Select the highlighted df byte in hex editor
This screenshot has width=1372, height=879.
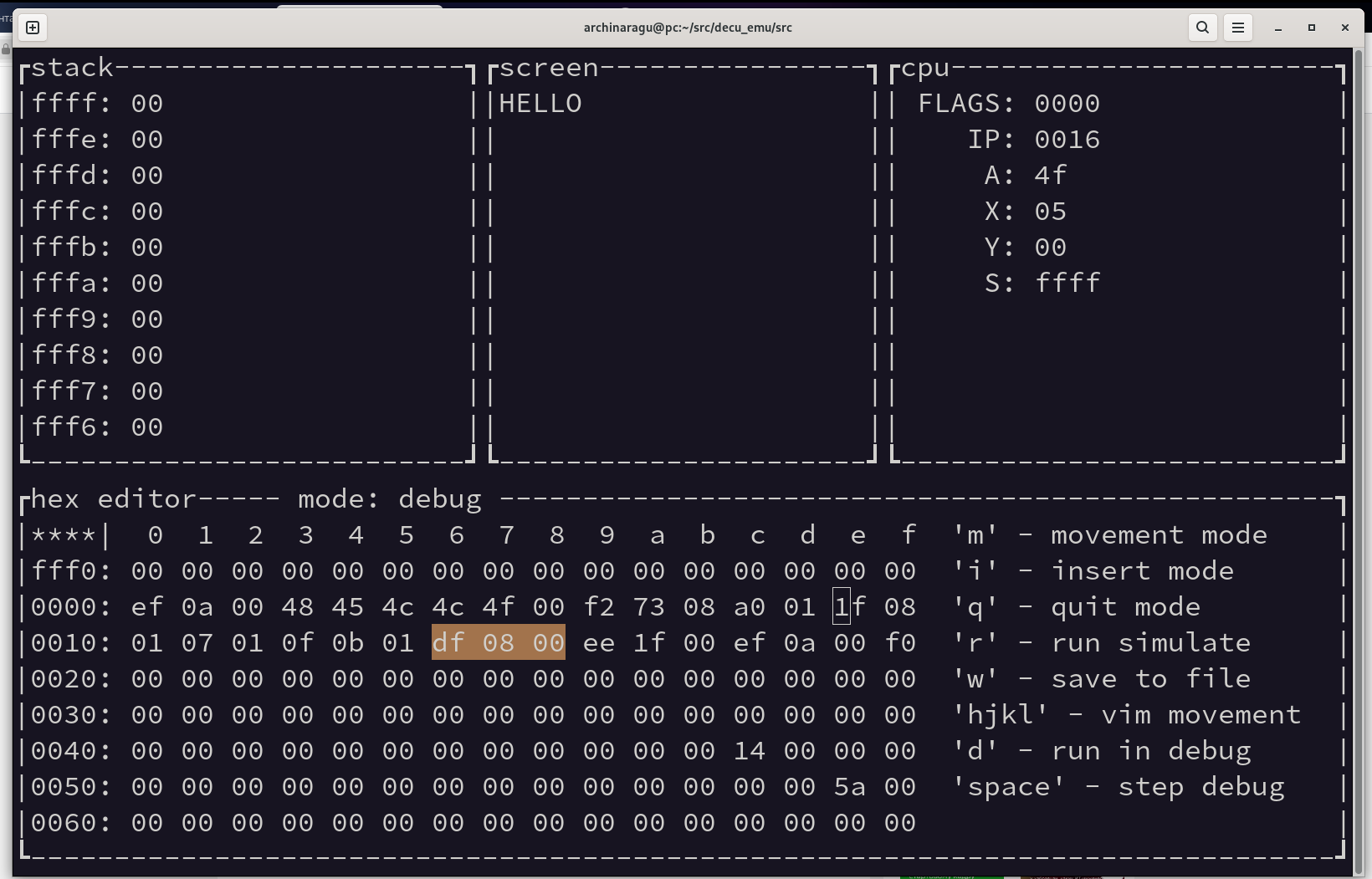click(x=448, y=642)
